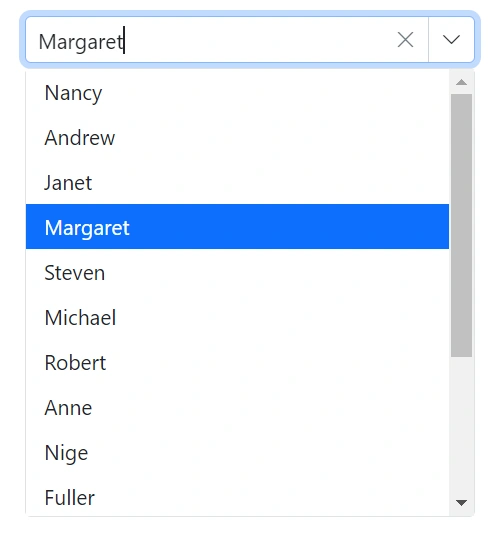
Task: Click the scrollbar down arrow
Action: (x=461, y=502)
